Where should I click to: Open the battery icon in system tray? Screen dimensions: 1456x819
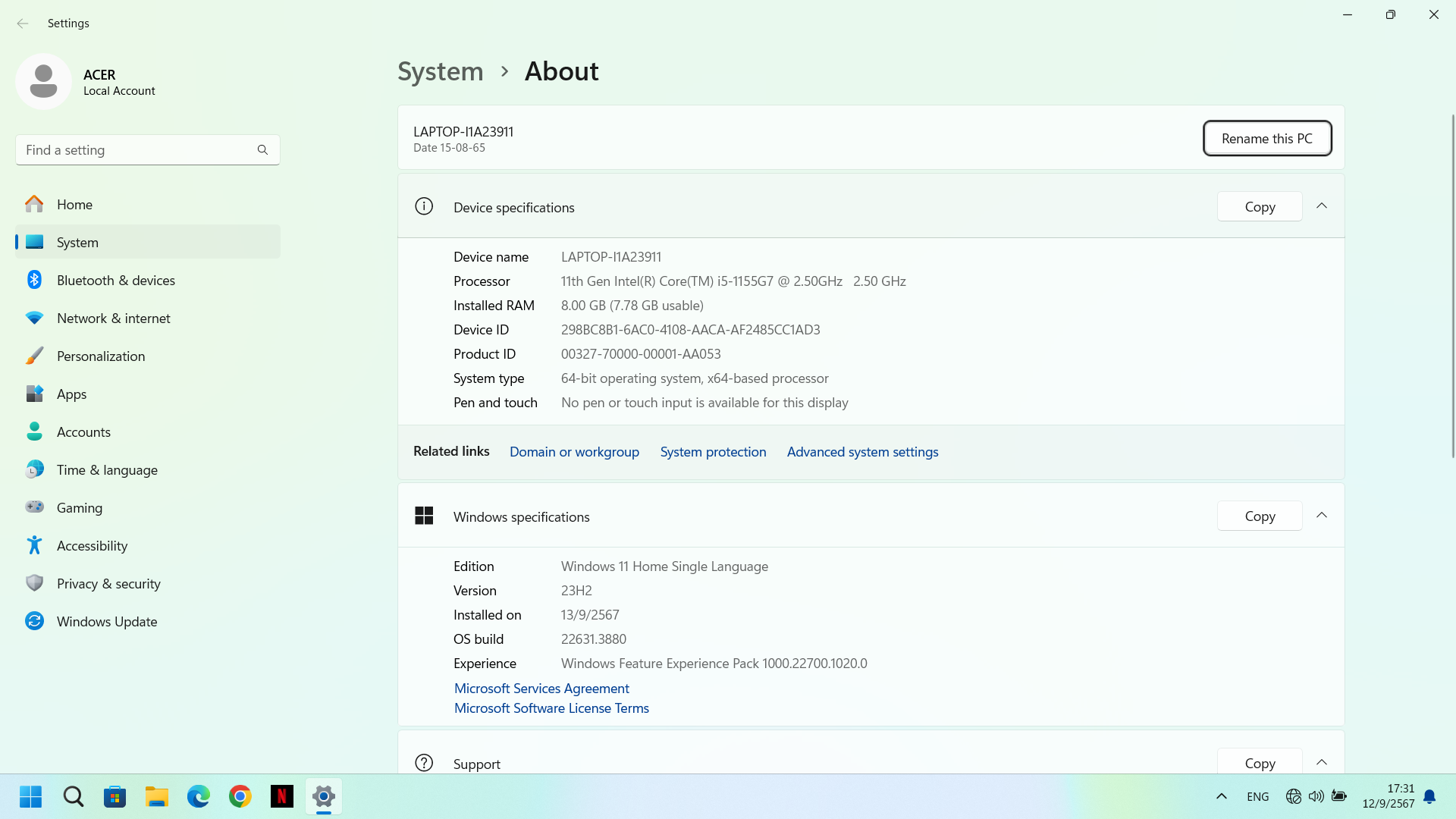(x=1339, y=796)
